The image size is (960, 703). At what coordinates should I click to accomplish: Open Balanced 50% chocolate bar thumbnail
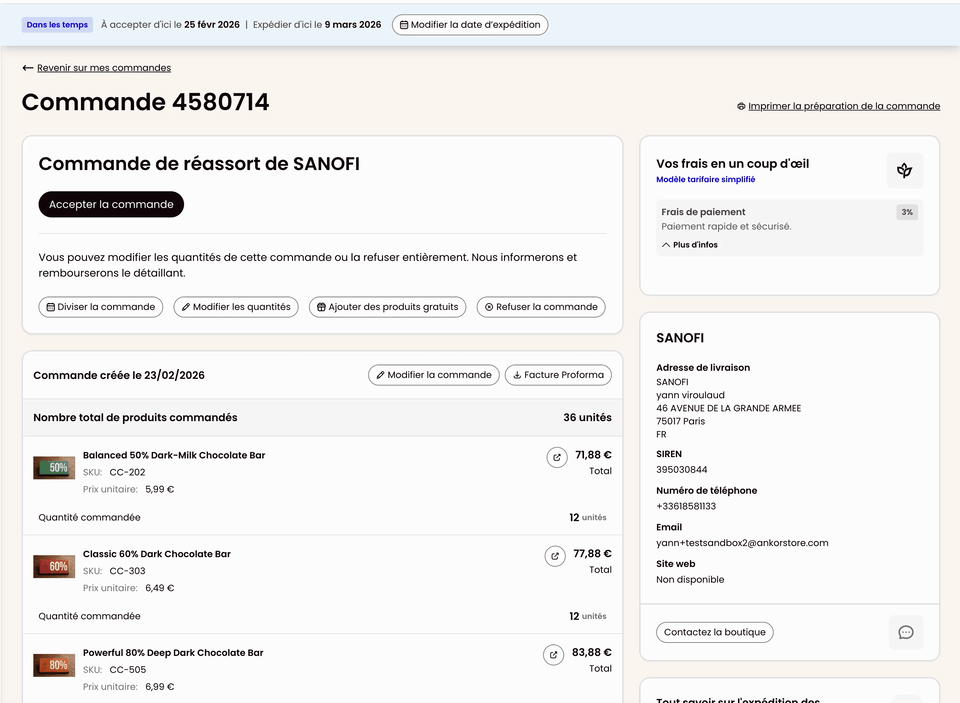54,468
